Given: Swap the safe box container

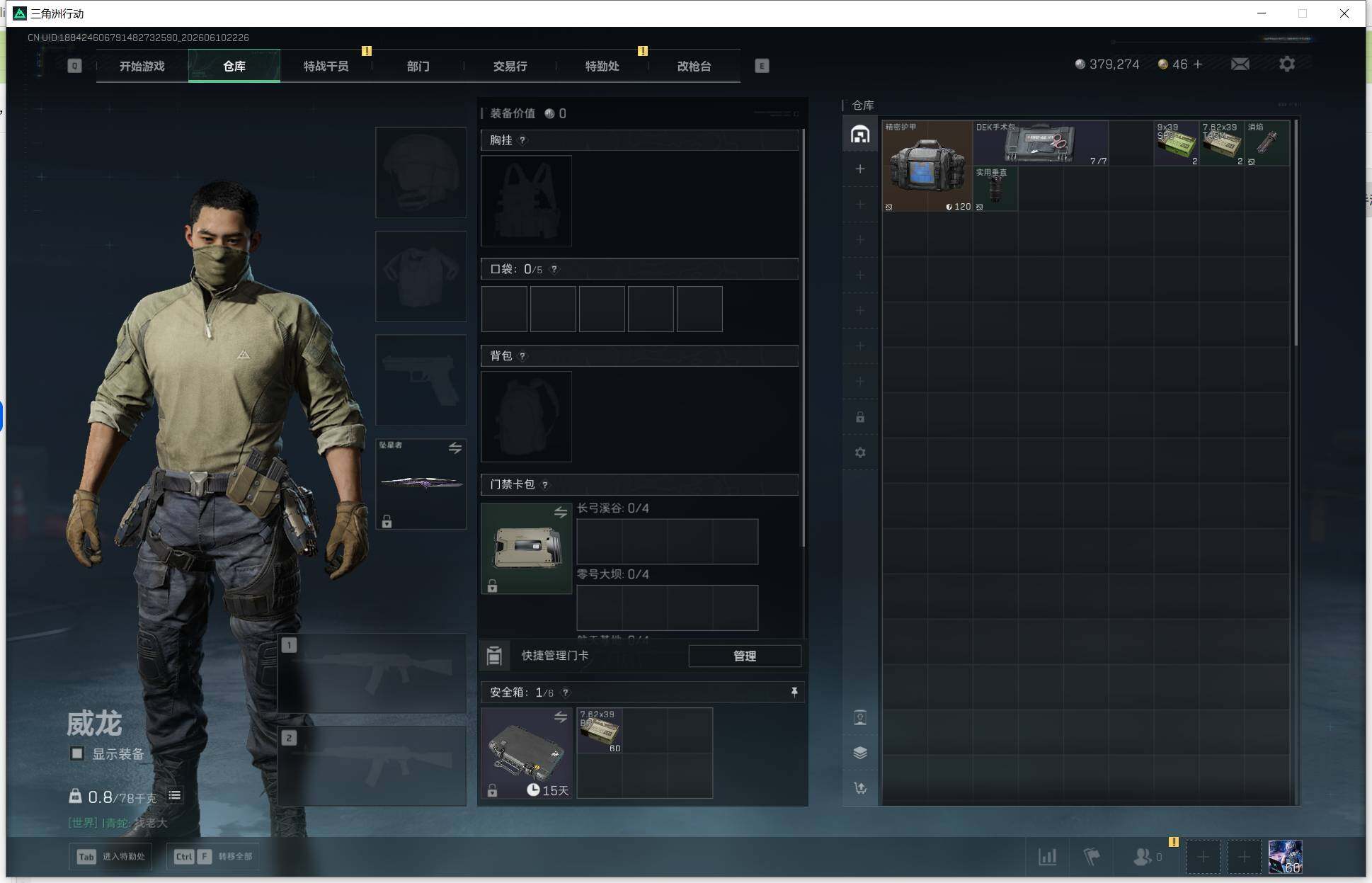Looking at the screenshot, I should 560,717.
